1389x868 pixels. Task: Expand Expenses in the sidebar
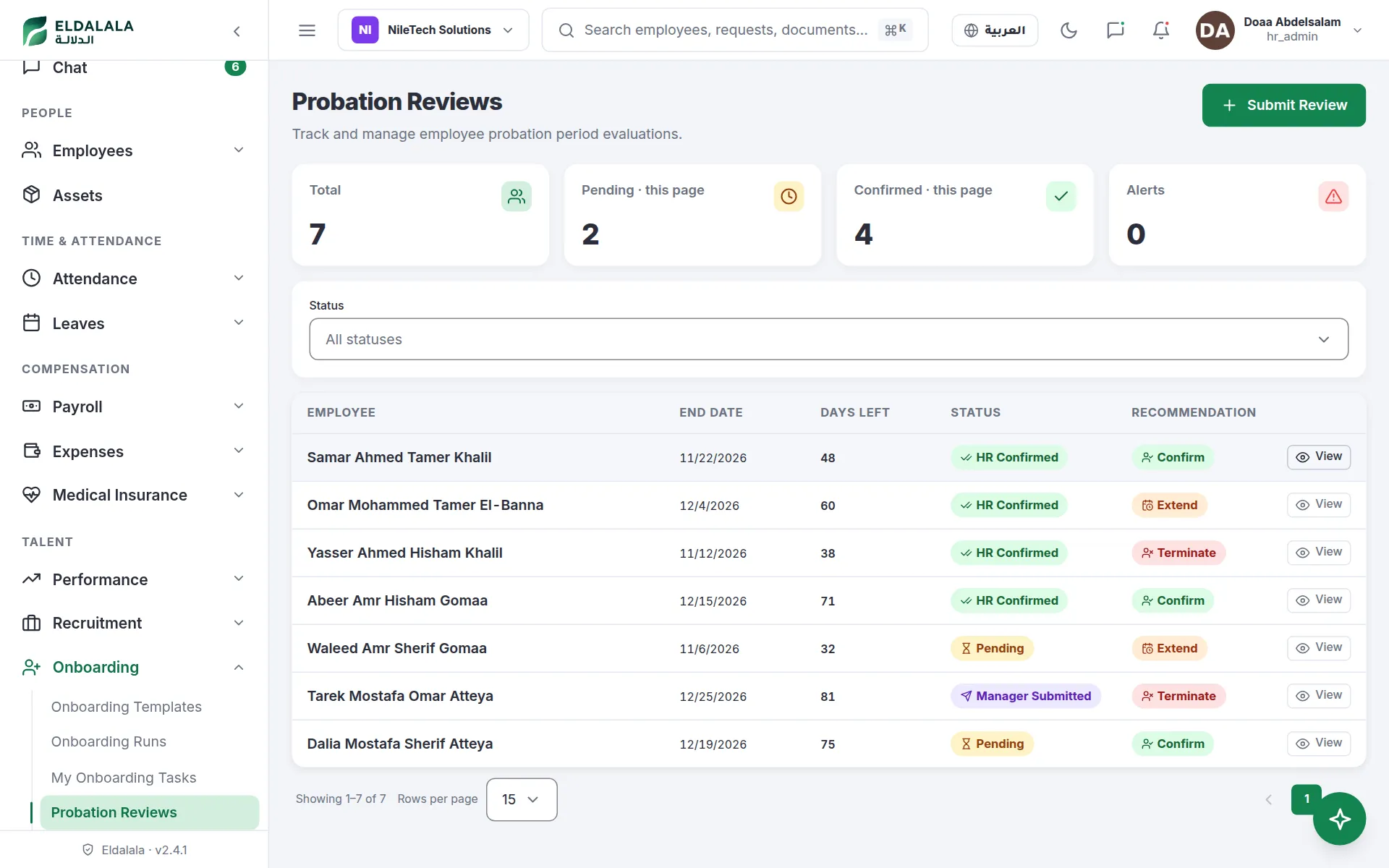point(134,451)
